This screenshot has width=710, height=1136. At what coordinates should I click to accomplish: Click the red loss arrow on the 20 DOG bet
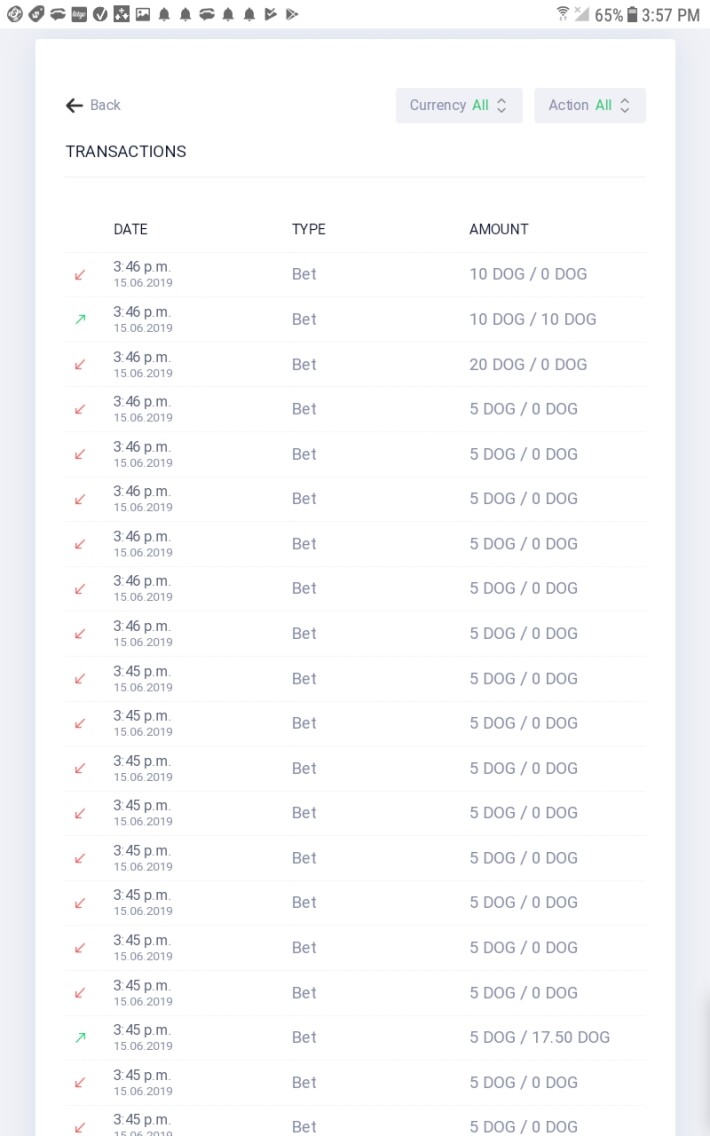click(x=80, y=364)
